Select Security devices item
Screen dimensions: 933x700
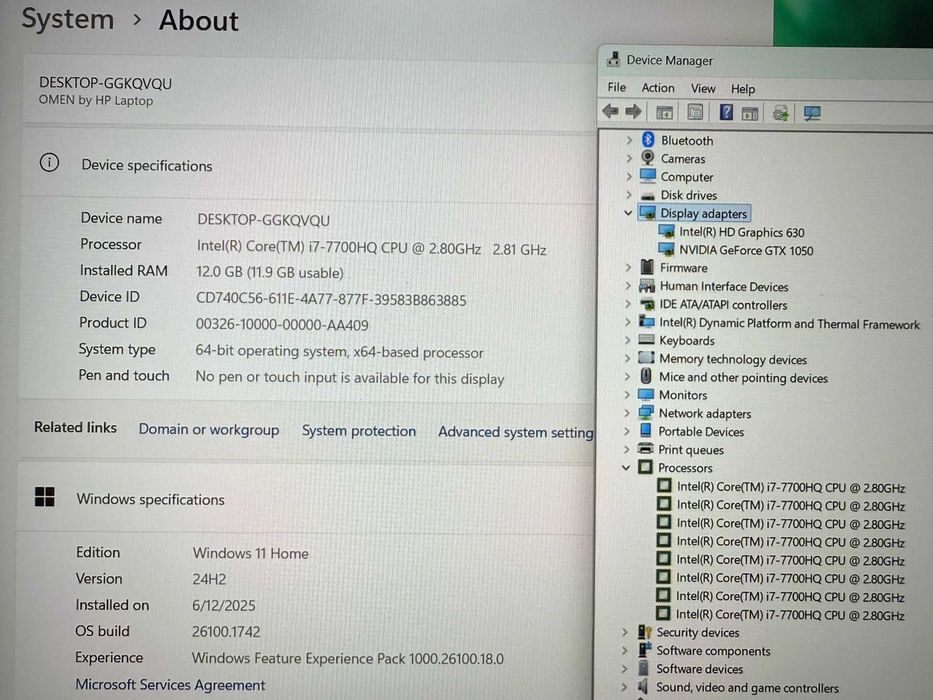pos(697,632)
